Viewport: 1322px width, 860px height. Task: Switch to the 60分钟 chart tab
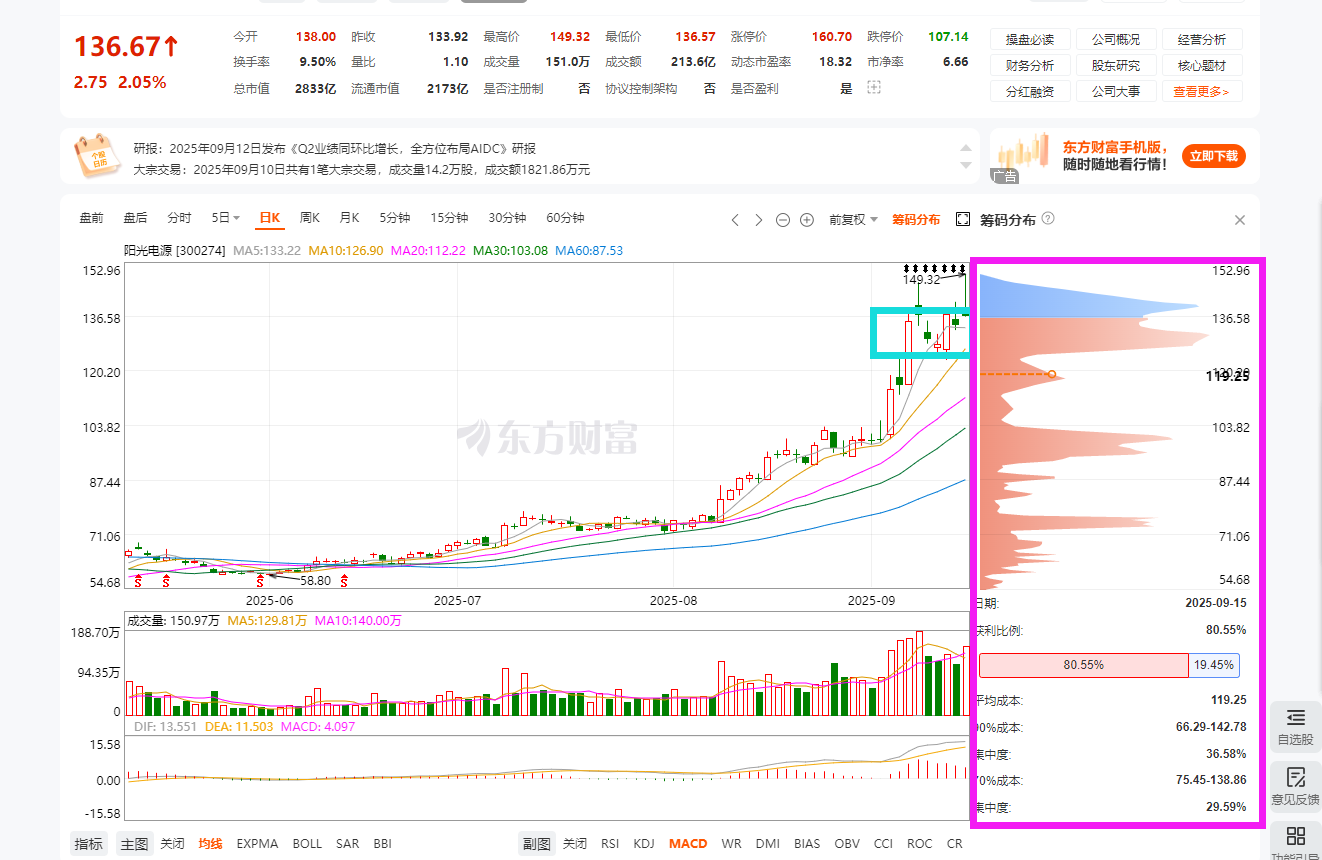(x=566, y=218)
